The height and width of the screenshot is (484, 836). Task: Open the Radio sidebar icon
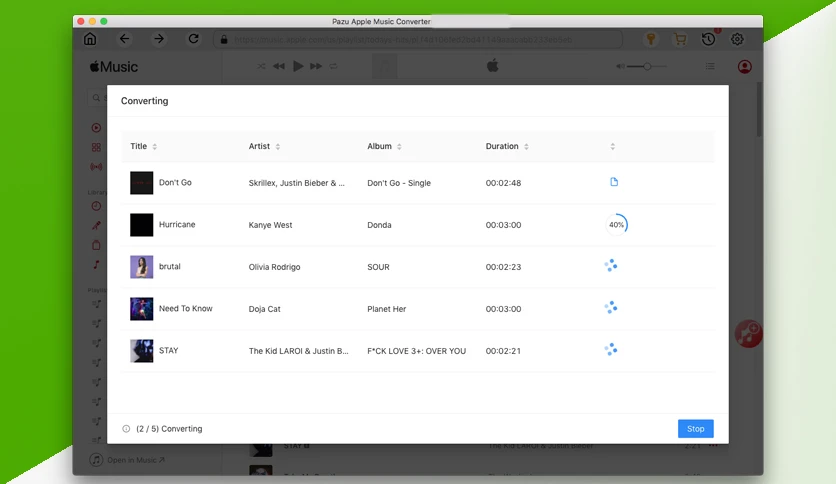click(96, 167)
